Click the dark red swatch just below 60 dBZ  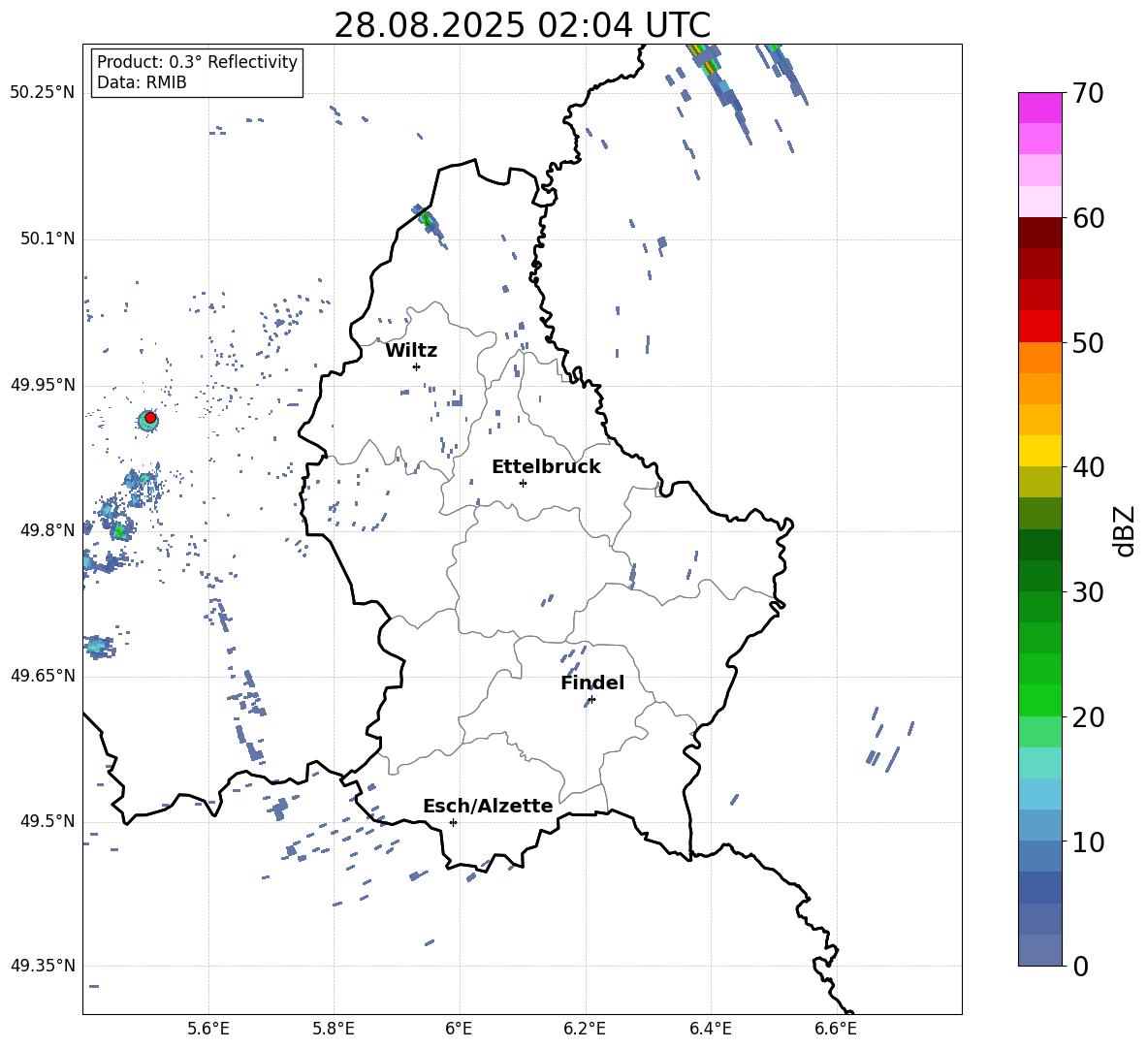point(1040,233)
